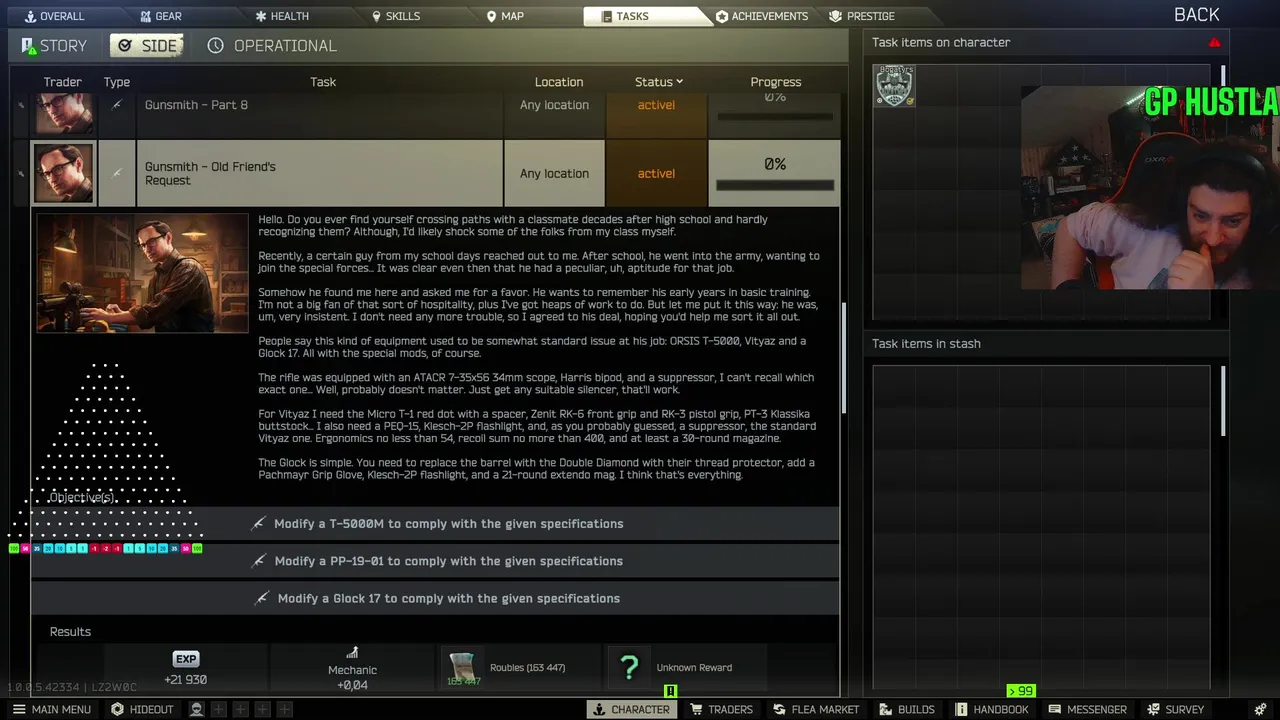Click 'active!' status of Old Friend's Request
The image size is (1280, 720).
656,173
